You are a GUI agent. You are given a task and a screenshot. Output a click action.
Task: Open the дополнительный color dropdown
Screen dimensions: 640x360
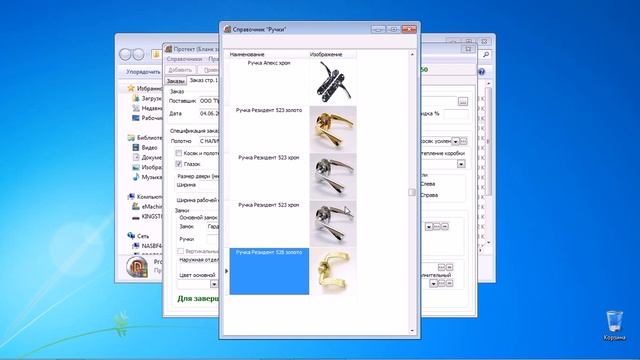pos(433,283)
